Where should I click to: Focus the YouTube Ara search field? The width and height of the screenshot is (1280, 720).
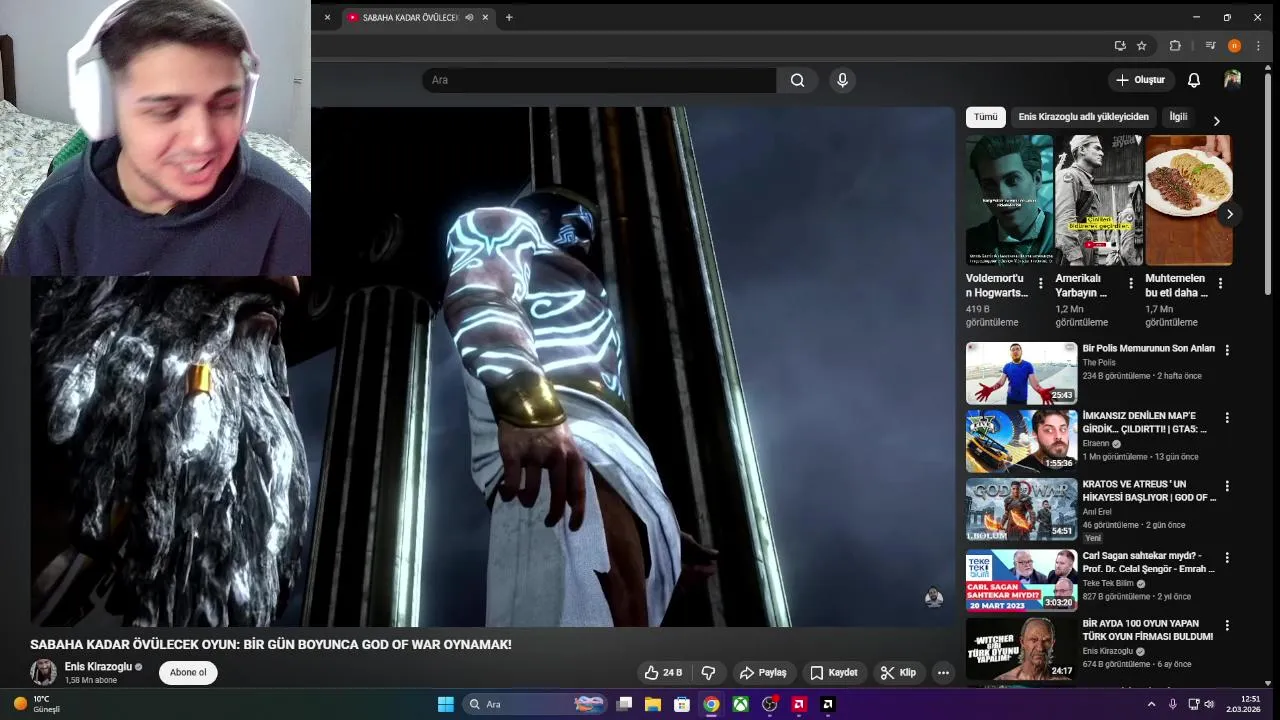click(599, 80)
